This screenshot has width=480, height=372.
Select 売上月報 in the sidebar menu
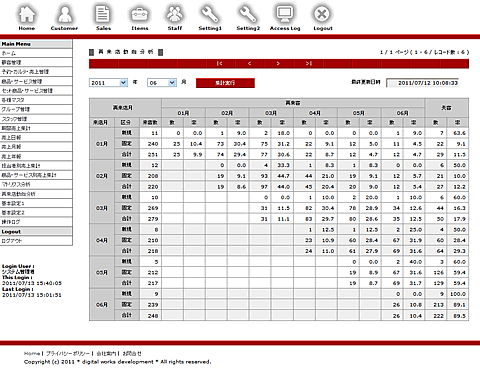coord(36,147)
